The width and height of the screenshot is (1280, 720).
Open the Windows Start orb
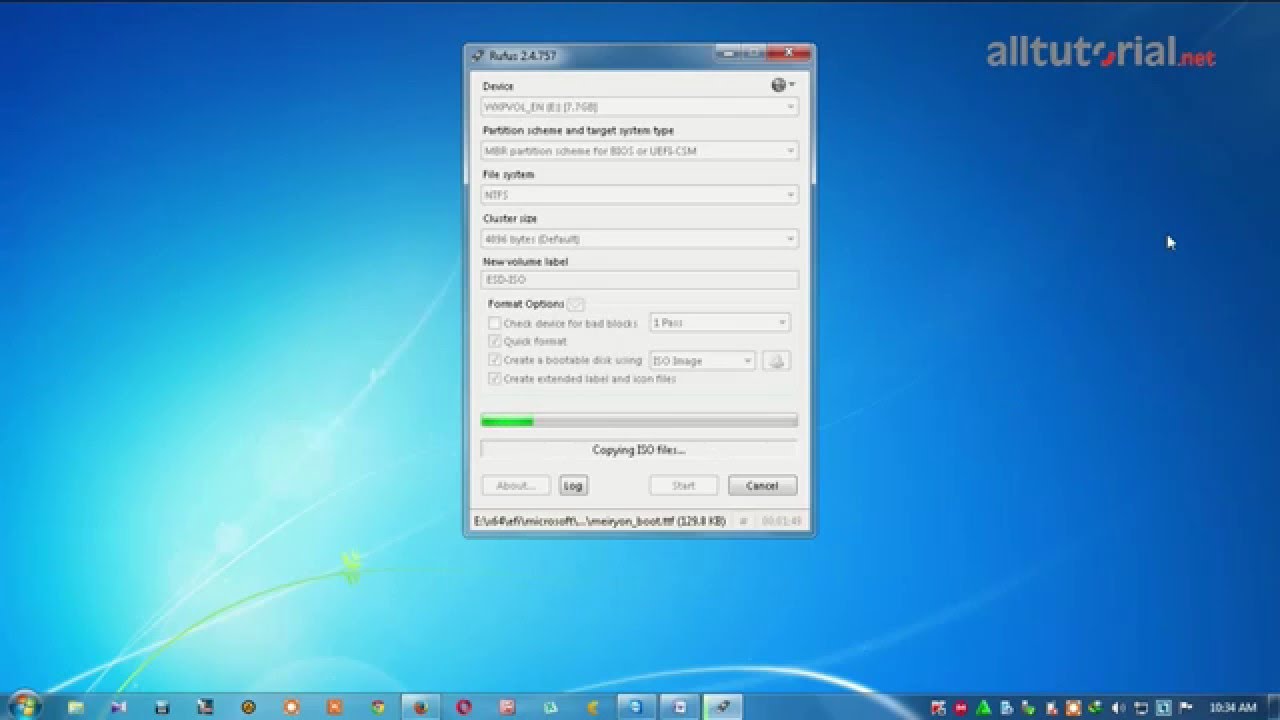click(23, 706)
